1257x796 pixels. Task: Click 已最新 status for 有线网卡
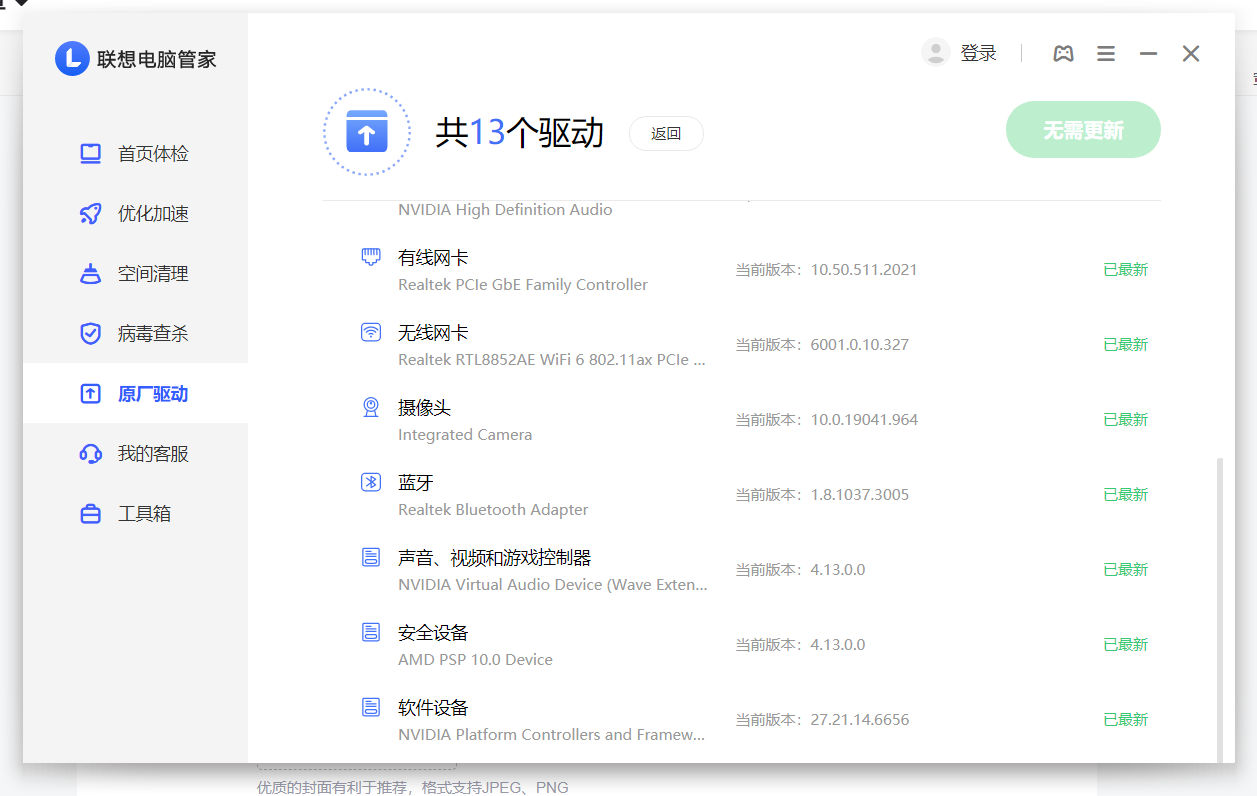1126,270
